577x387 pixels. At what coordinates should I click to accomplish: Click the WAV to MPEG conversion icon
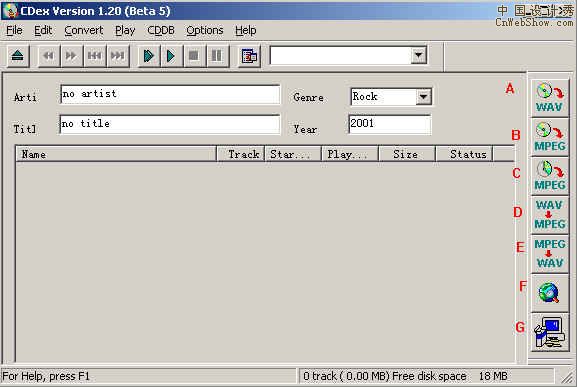pyautogui.click(x=549, y=215)
